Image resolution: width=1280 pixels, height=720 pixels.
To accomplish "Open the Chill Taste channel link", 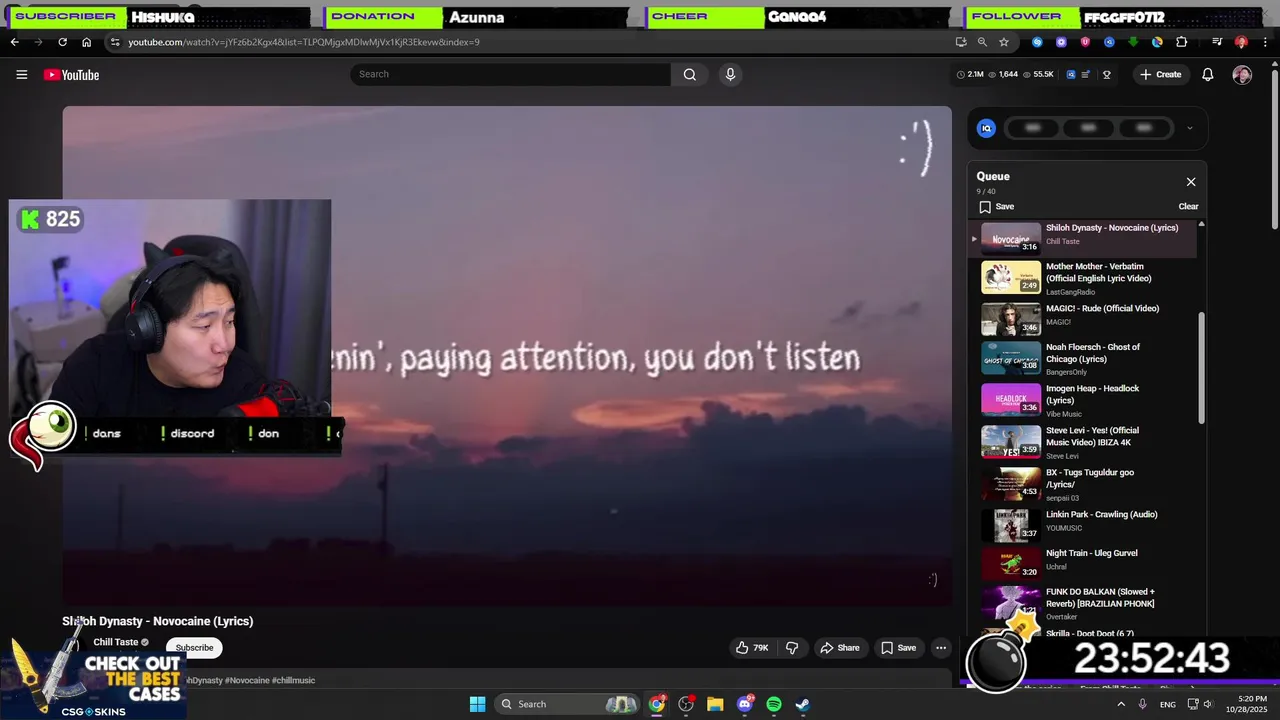I will coord(116,642).
